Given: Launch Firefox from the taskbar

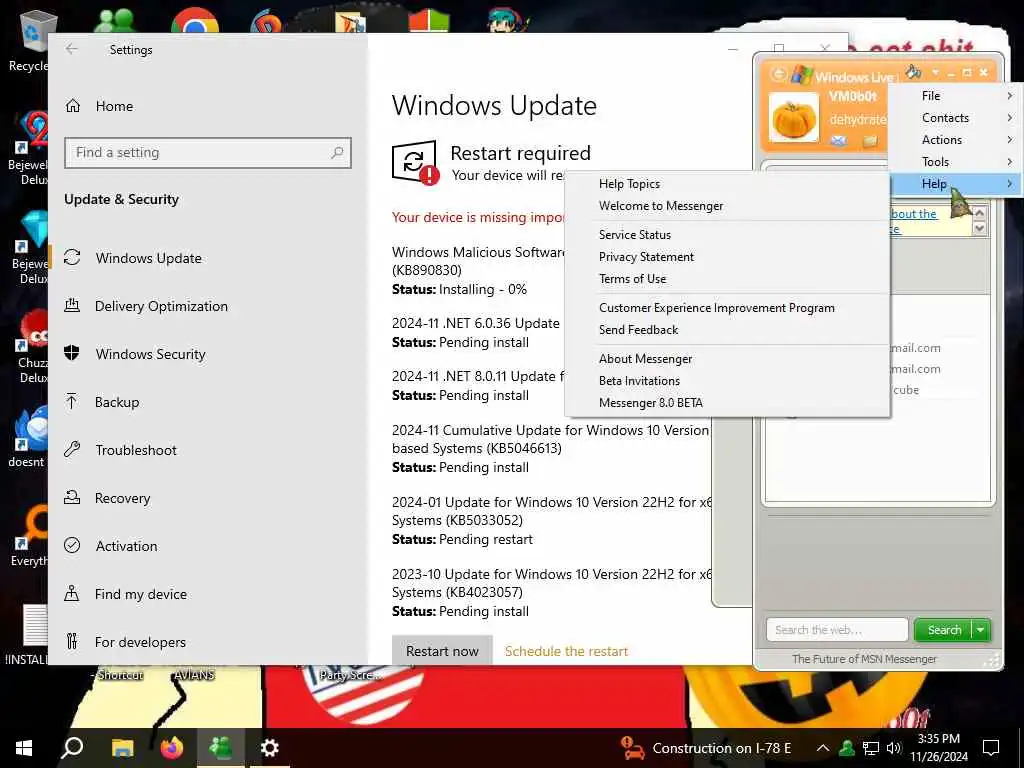Looking at the screenshot, I should pos(172,748).
